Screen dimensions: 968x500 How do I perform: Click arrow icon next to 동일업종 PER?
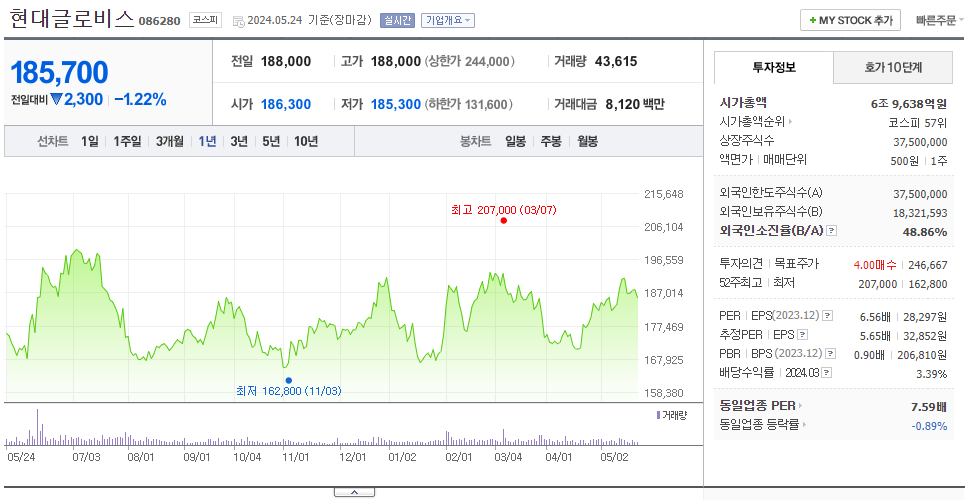[801, 406]
